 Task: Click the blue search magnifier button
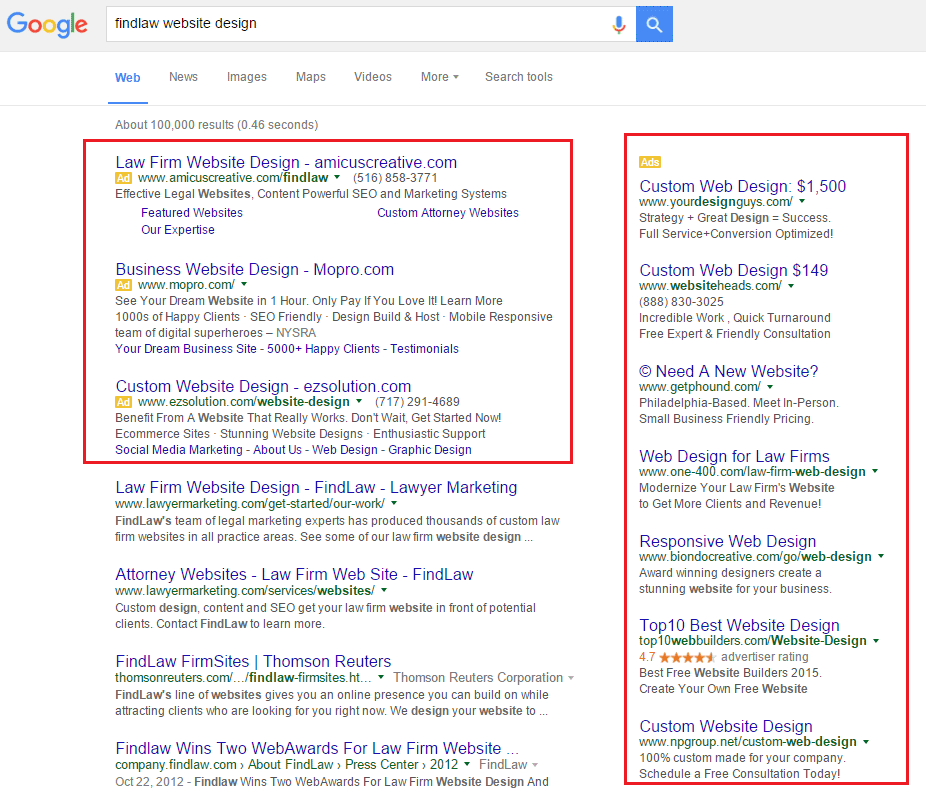point(654,24)
